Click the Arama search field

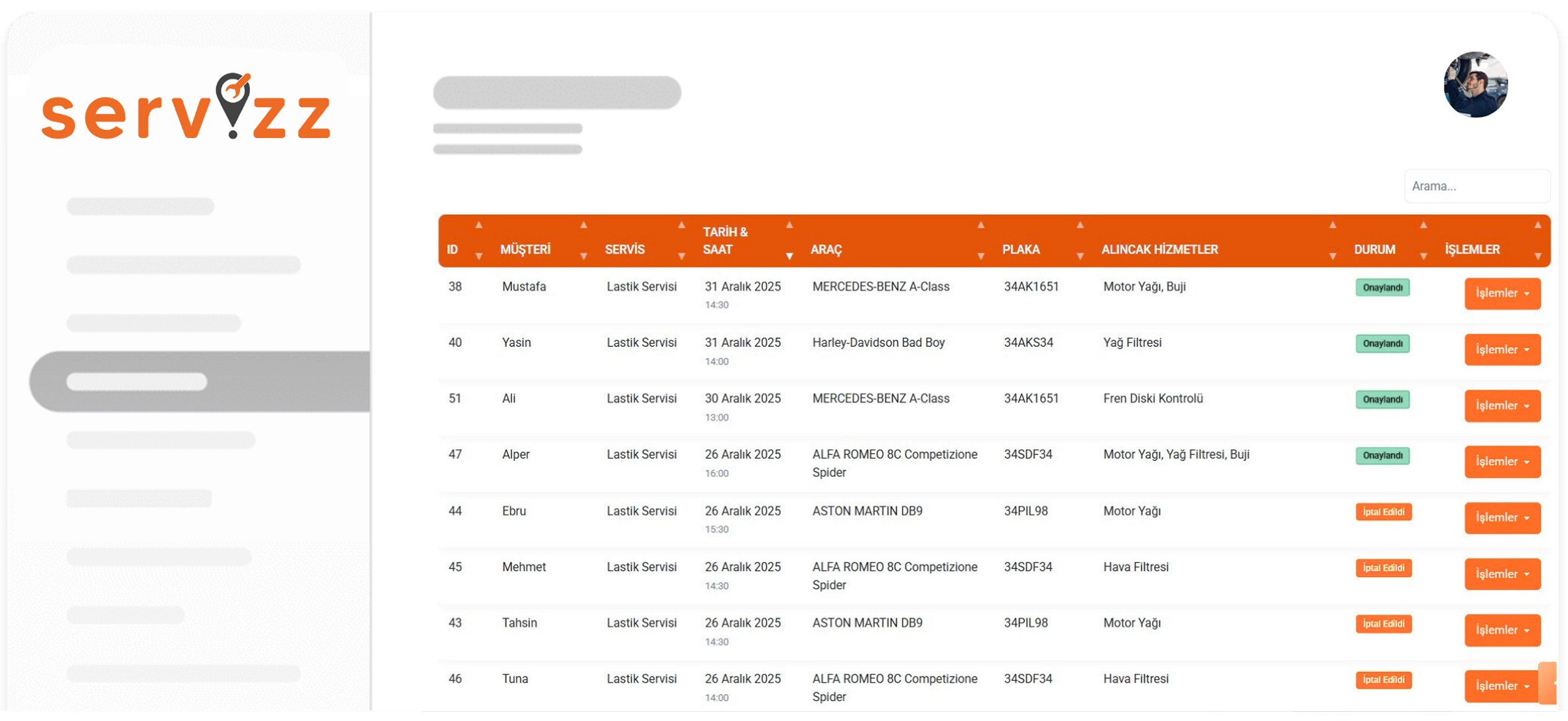click(x=1476, y=186)
